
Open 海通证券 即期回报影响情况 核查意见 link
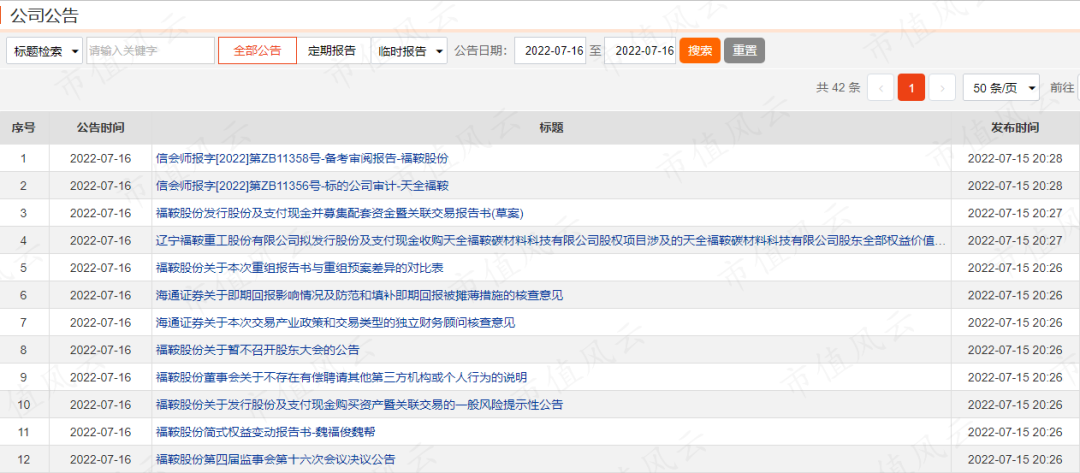360,295
